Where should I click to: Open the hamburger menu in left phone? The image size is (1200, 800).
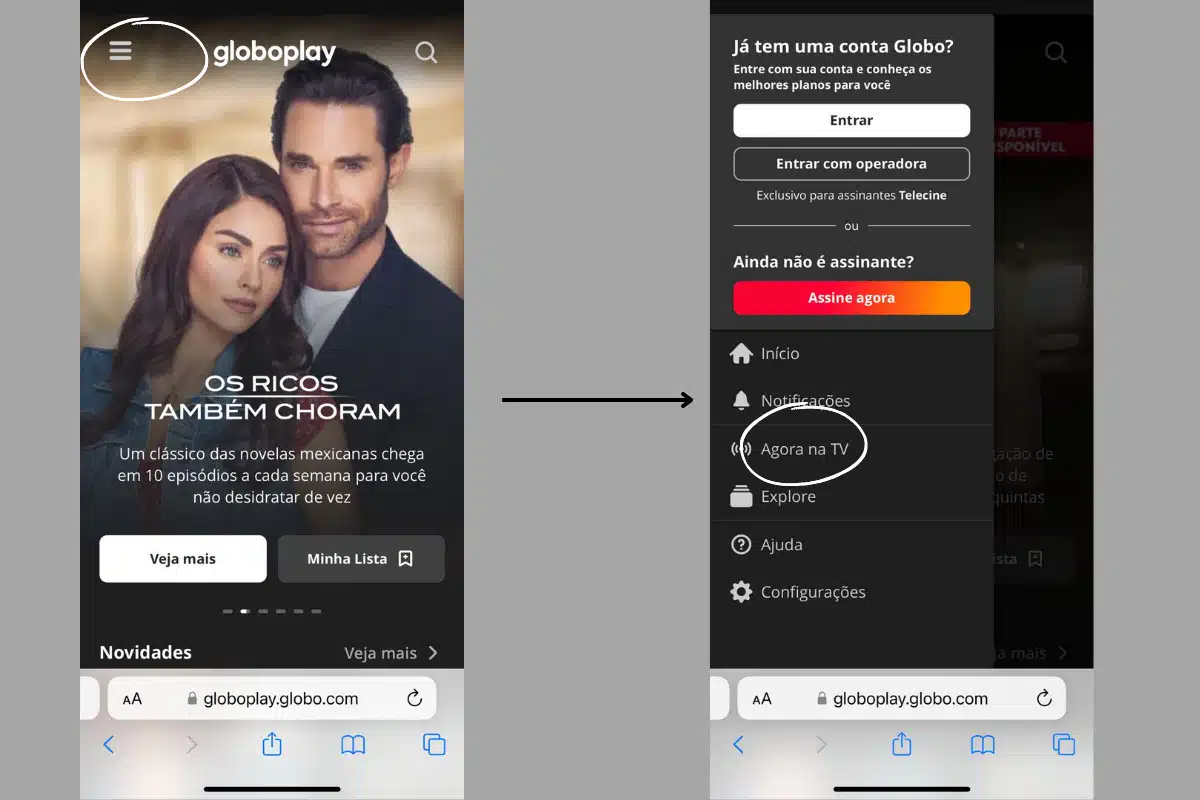[x=120, y=51]
